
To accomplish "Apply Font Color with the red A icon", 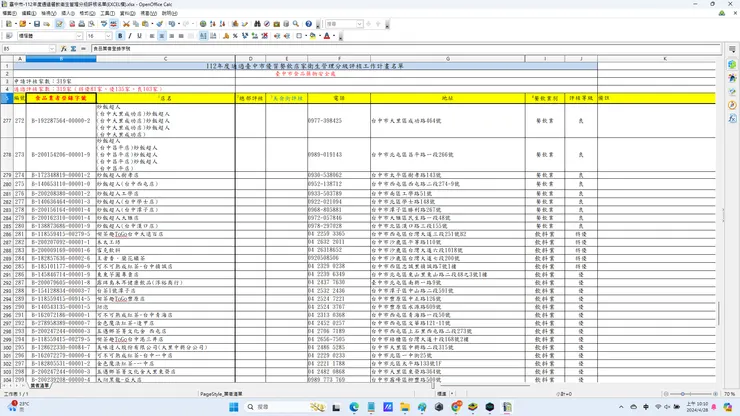I will pyautogui.click(x=327, y=36).
